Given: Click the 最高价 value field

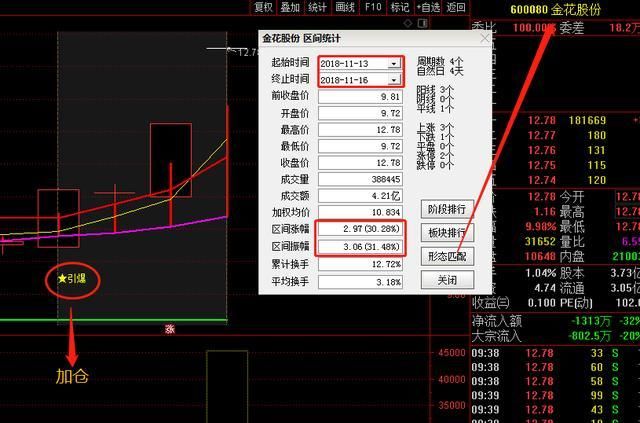Looking at the screenshot, I should 360,130.
